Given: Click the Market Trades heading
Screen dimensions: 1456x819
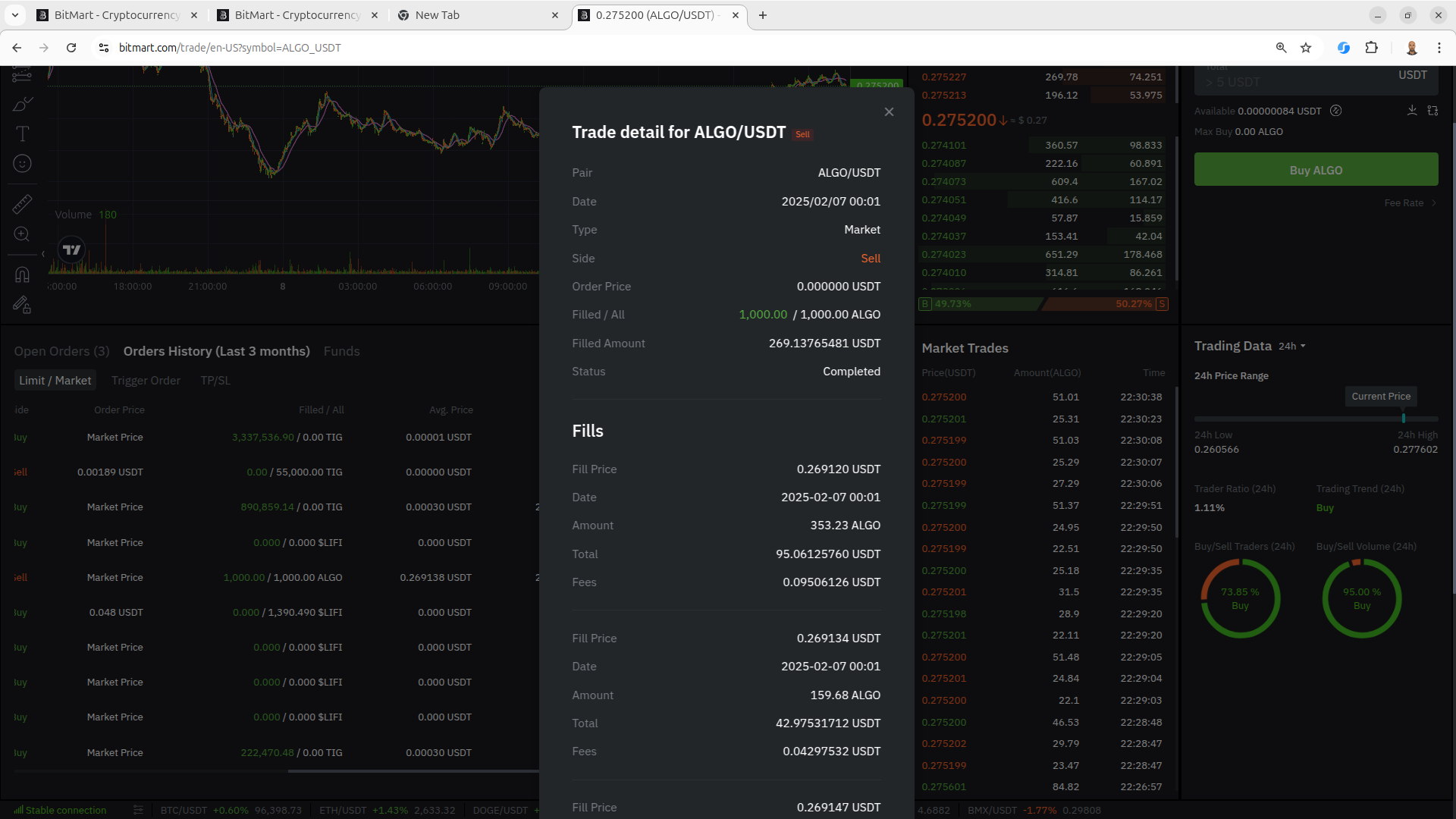Looking at the screenshot, I should tap(965, 348).
